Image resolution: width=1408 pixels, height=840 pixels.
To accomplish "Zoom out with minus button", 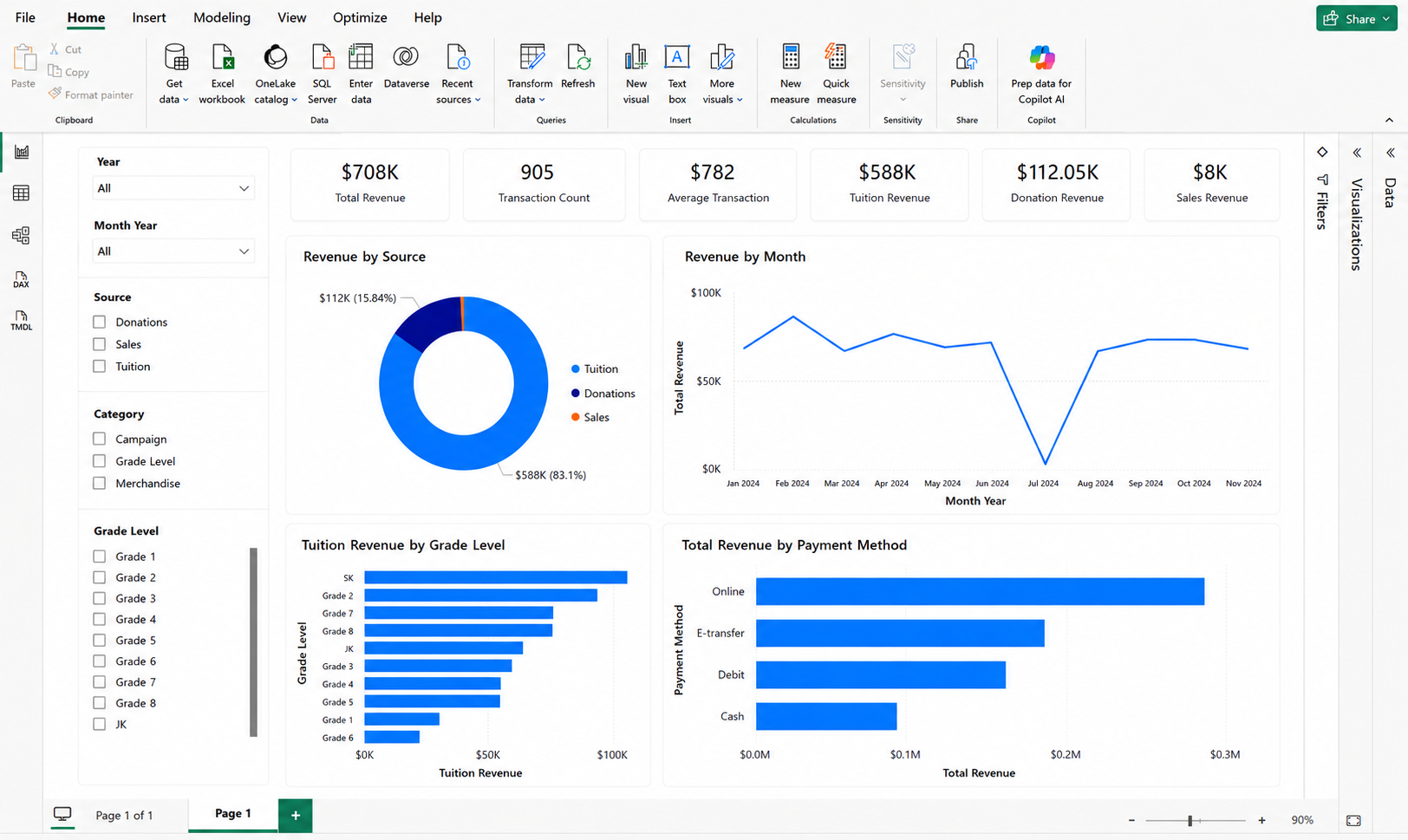I will [x=1131, y=820].
